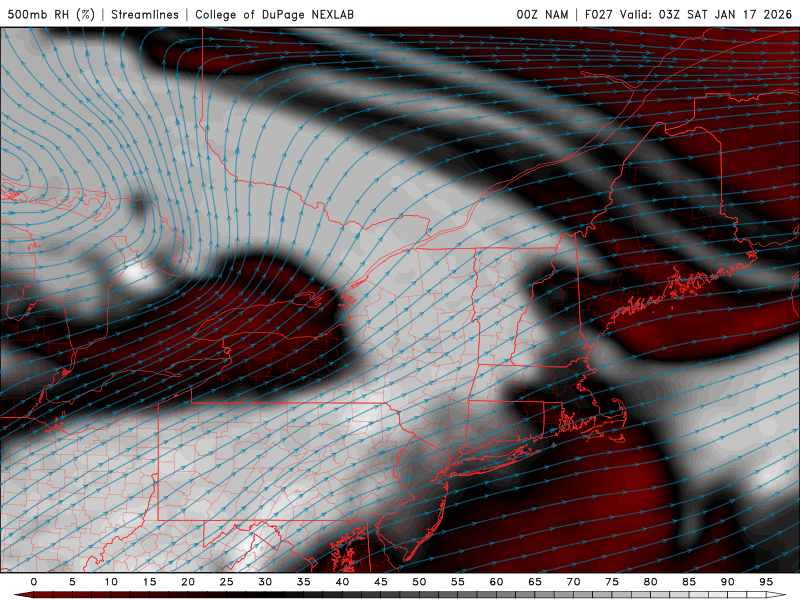The width and height of the screenshot is (800, 600).
Task: Click the colorbar label "5"
Action: point(72,582)
